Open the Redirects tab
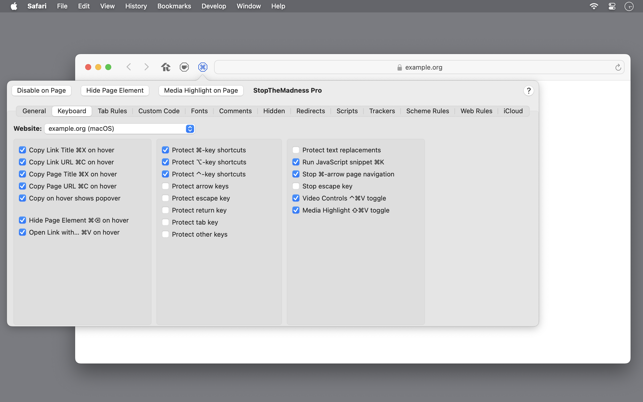Viewport: 643px width, 402px height. tap(310, 111)
